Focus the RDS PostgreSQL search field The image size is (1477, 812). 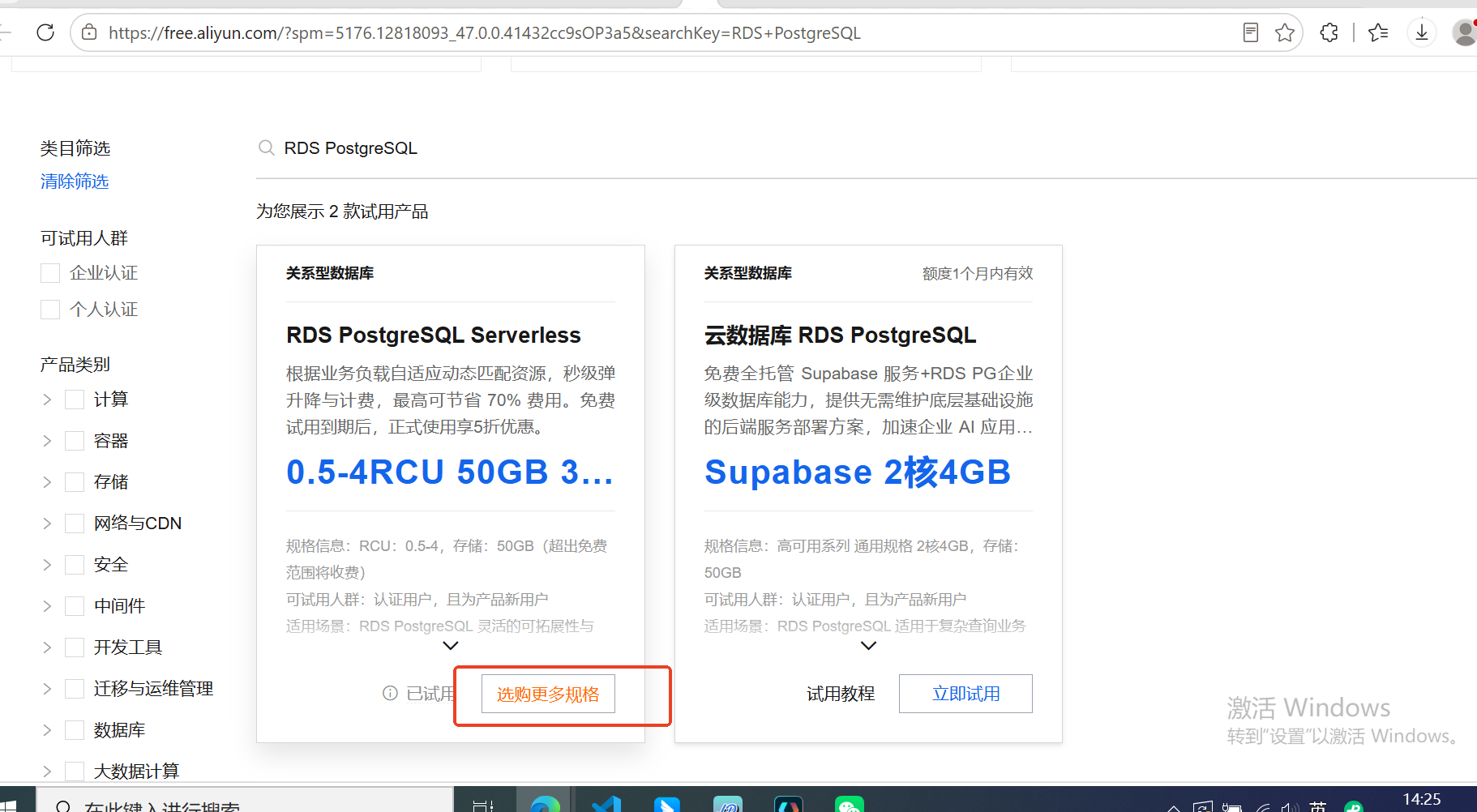[866, 148]
